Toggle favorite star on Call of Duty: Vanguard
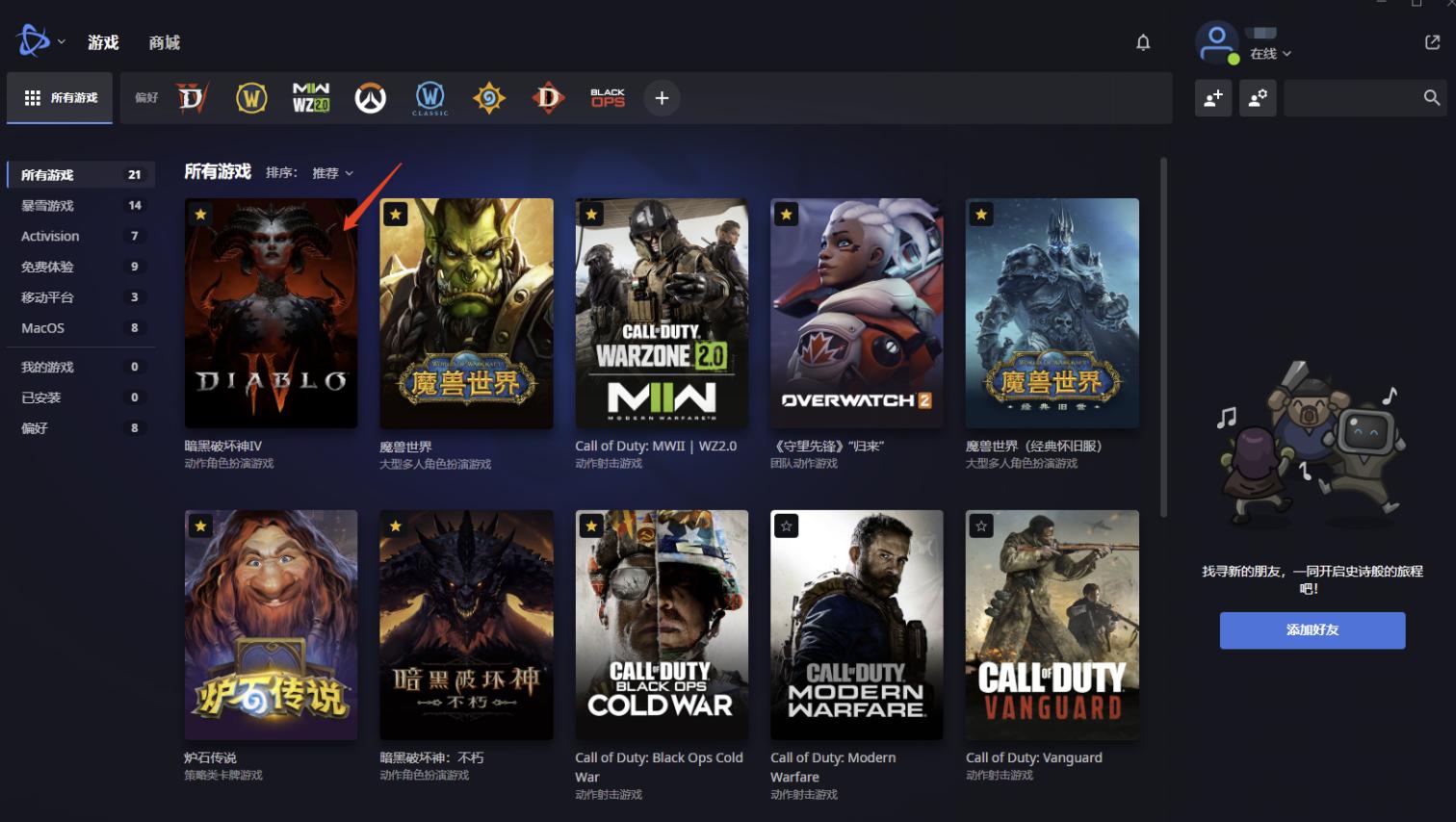 (981, 527)
